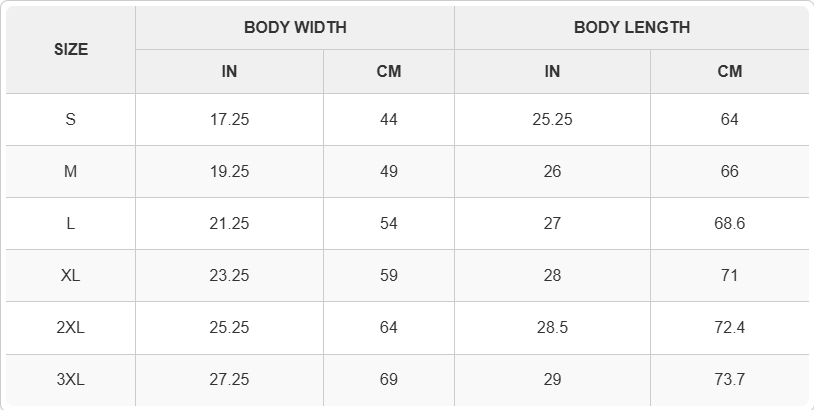This screenshot has width=814, height=410.
Task: Click the 69 cm width cell
Action: coord(389,379)
